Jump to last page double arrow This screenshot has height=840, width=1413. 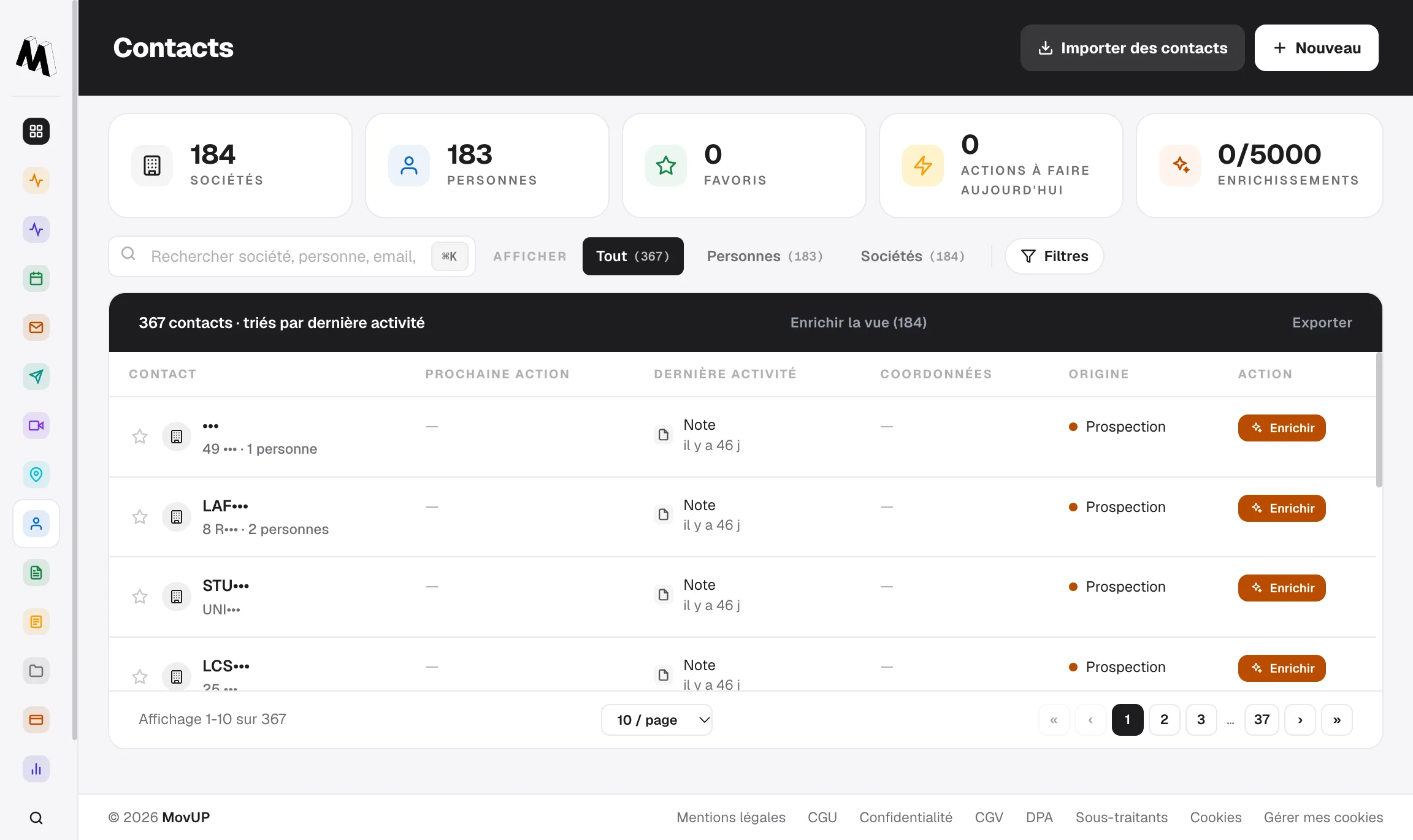tap(1337, 720)
